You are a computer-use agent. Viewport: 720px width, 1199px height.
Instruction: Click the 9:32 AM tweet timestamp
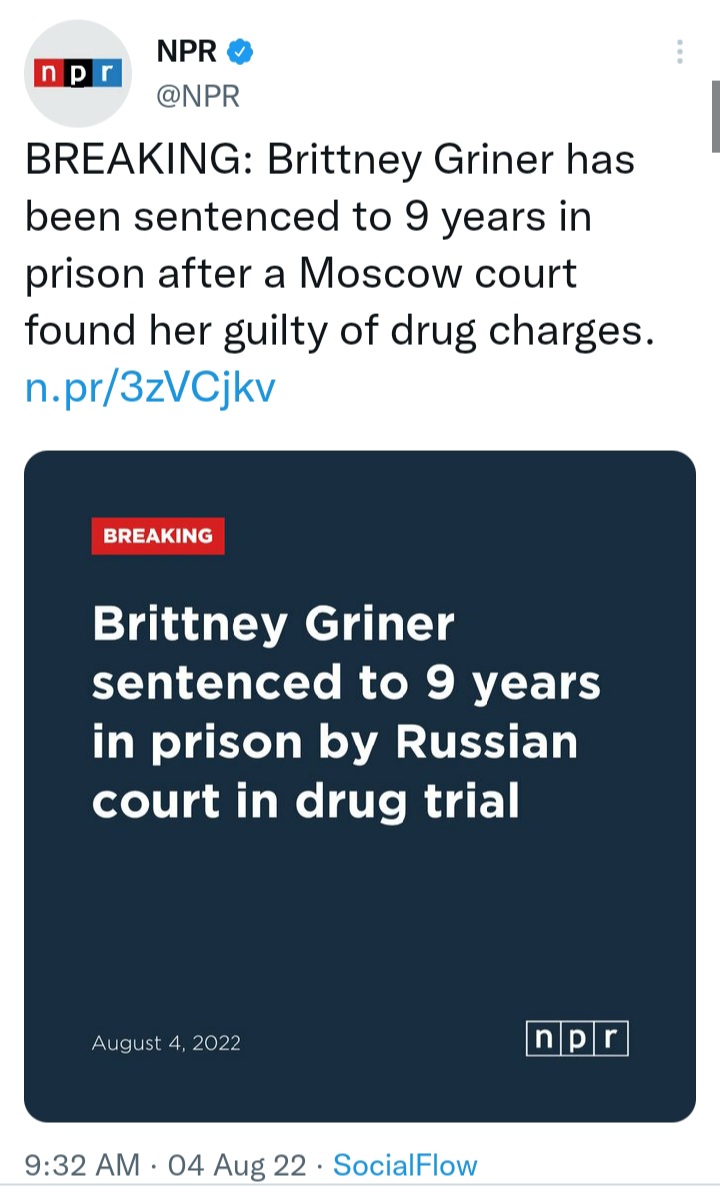[x=82, y=1165]
